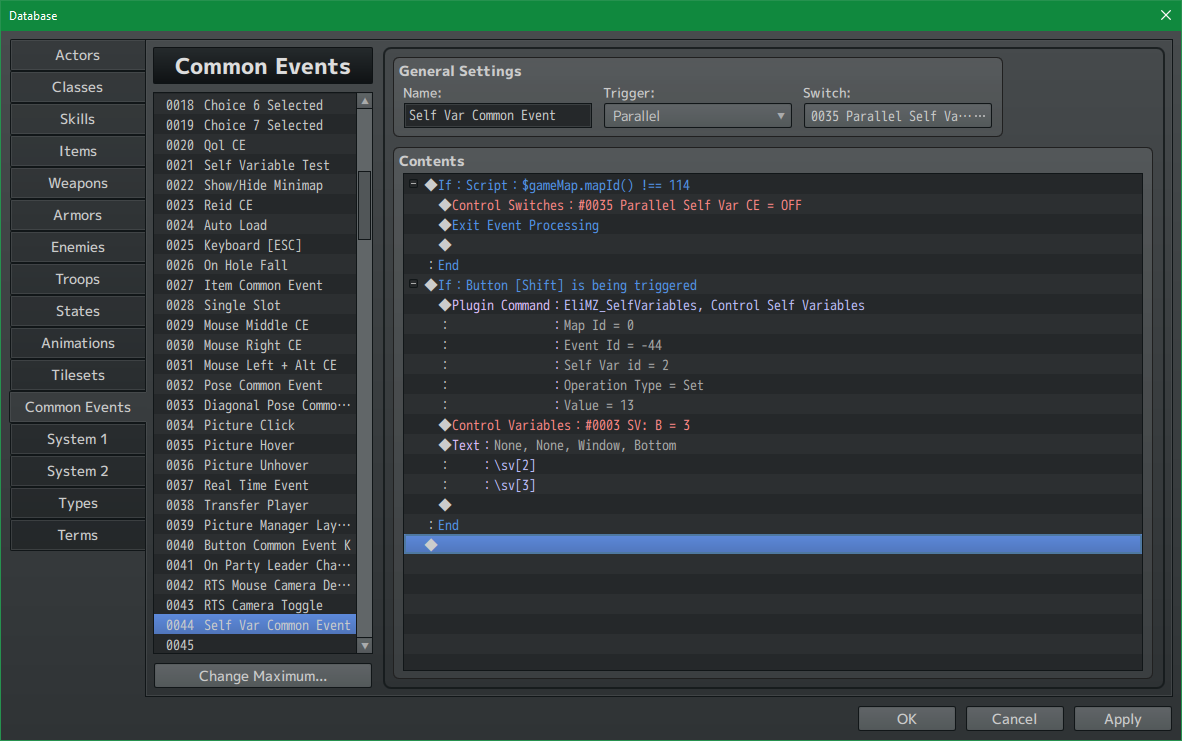Select 0022 Show/Hide Minimap
The image size is (1182, 741).
pos(255,185)
